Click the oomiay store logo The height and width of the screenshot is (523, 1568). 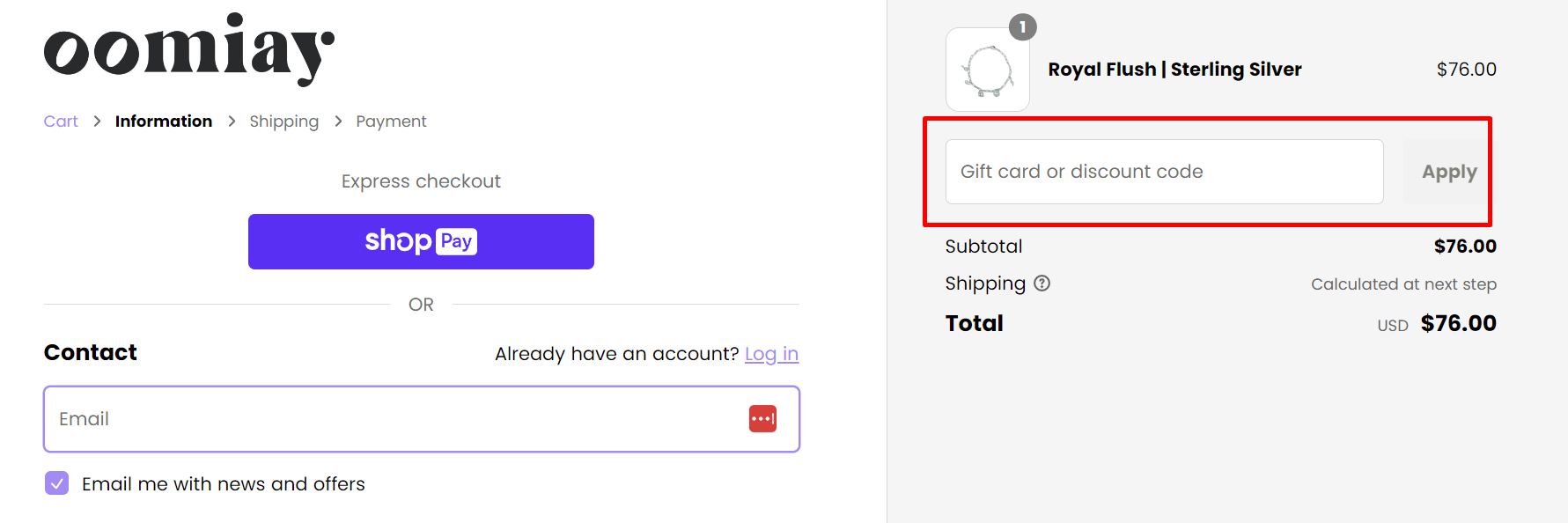(x=188, y=49)
